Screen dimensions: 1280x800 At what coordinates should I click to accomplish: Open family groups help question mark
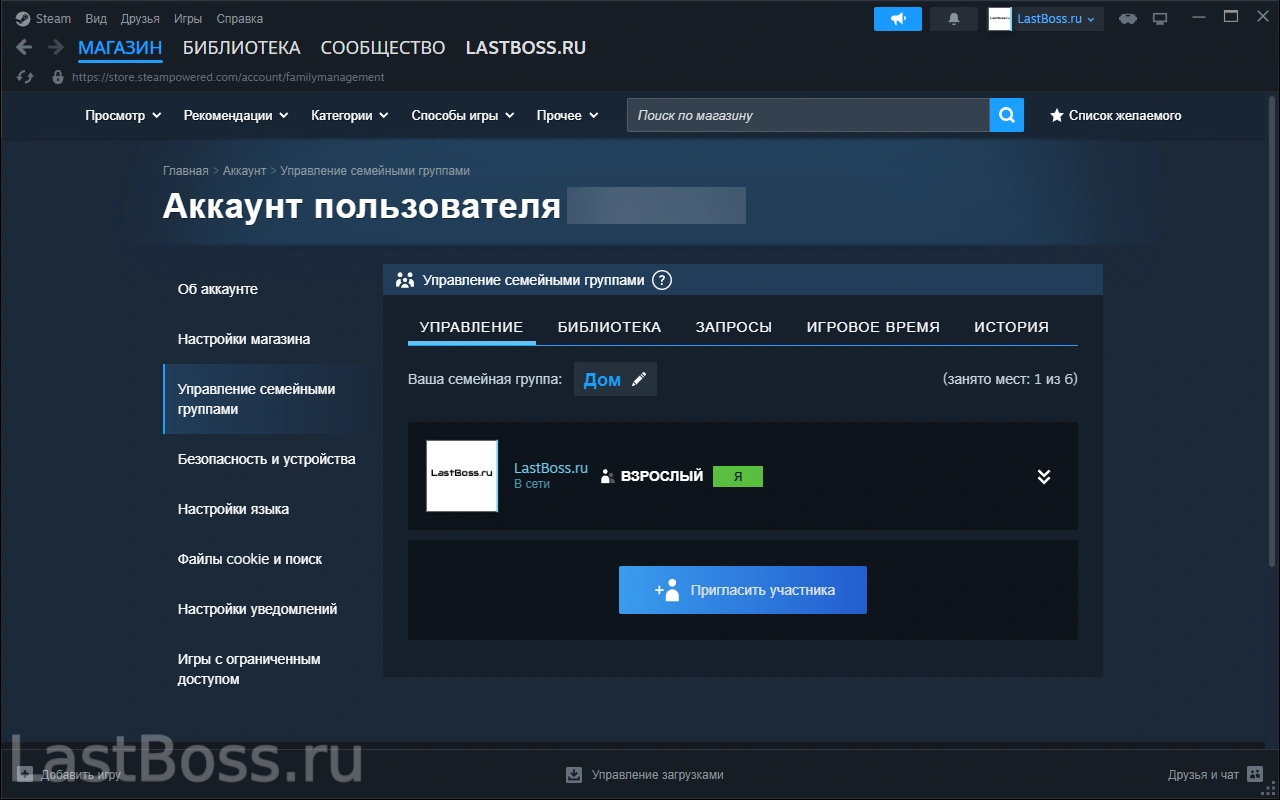(x=662, y=280)
